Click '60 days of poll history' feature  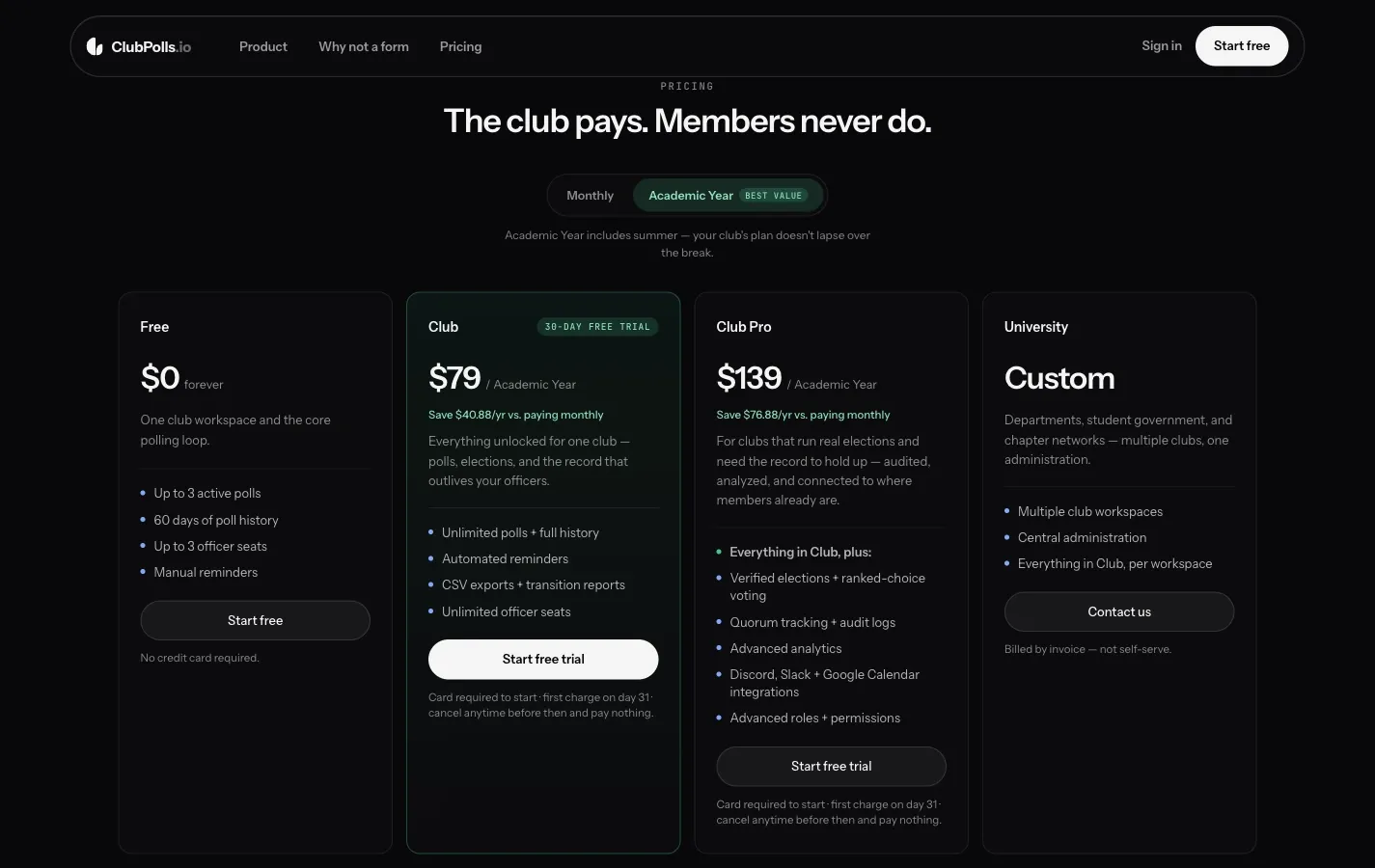tap(216, 520)
